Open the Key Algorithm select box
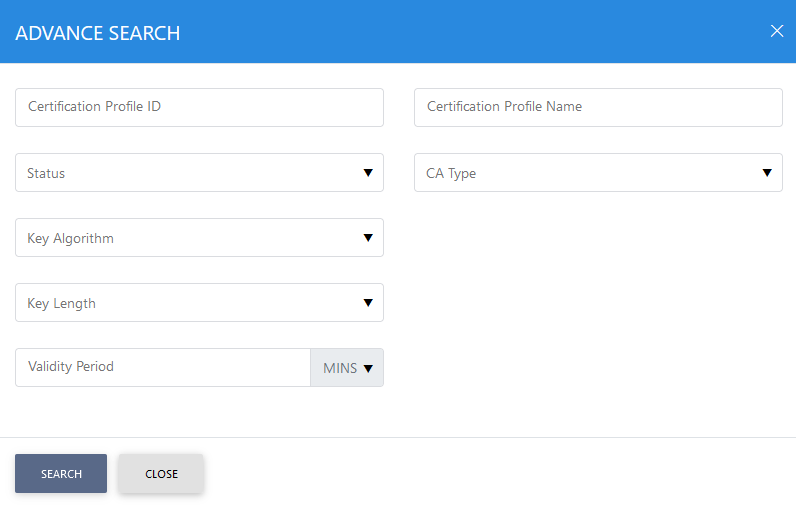 pos(199,238)
